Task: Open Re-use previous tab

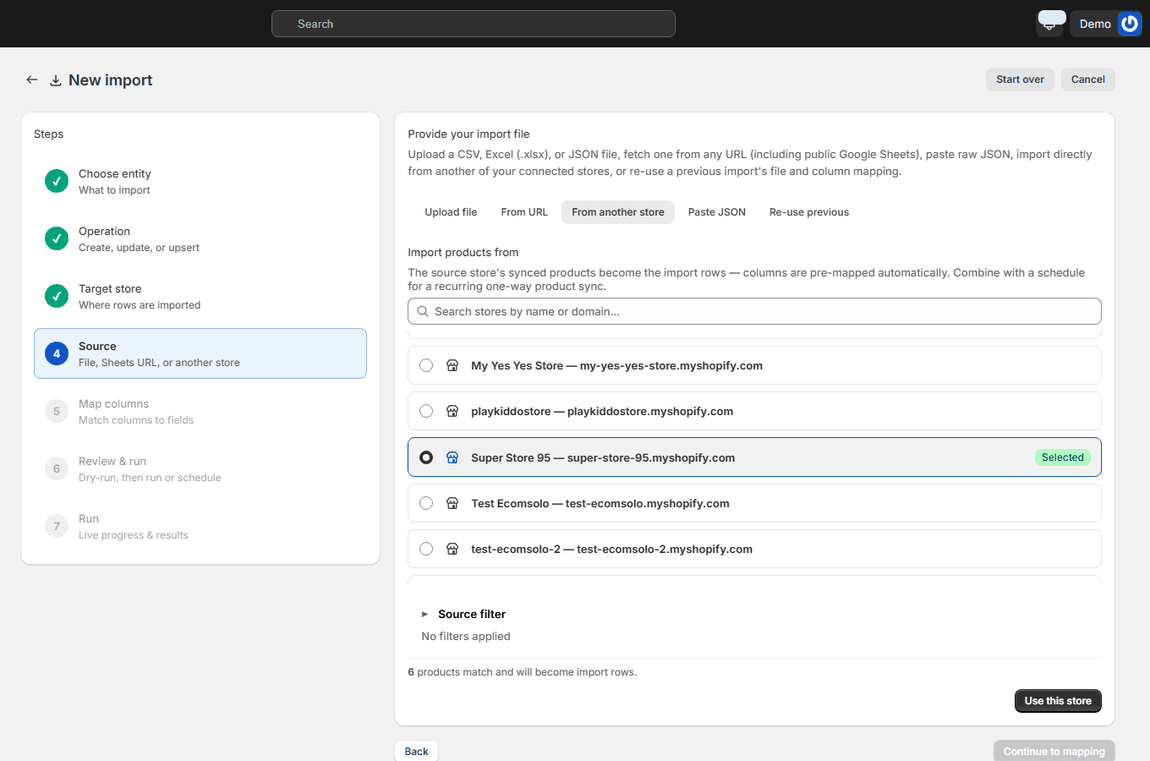Action: click(809, 212)
